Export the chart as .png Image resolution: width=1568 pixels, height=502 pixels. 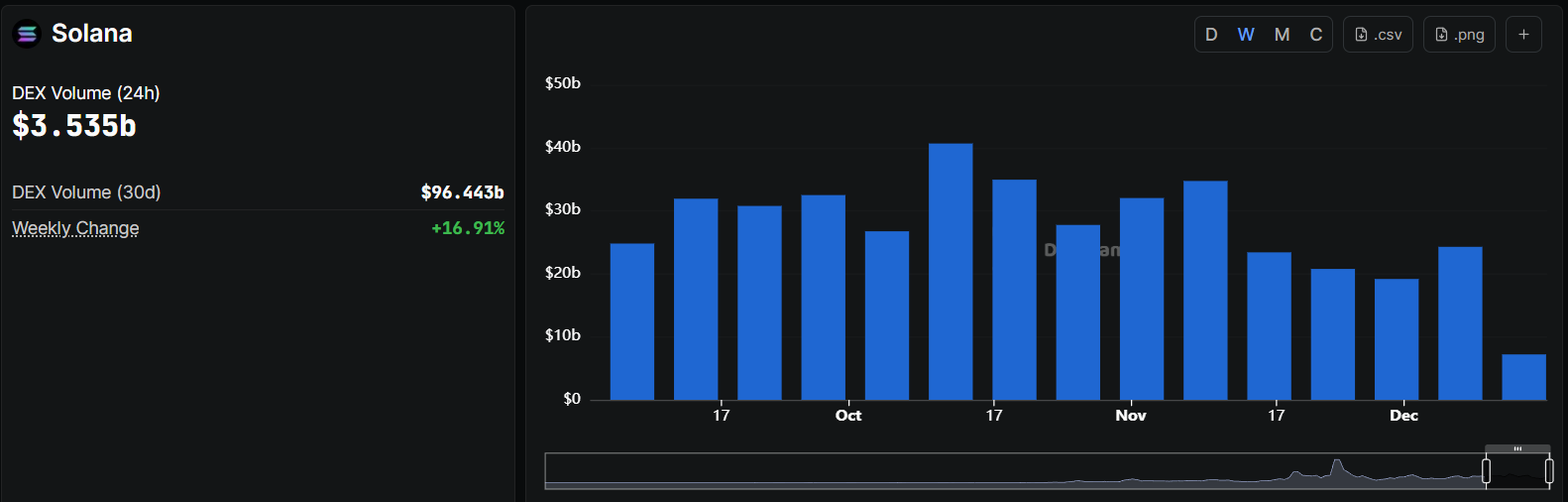(x=1459, y=35)
